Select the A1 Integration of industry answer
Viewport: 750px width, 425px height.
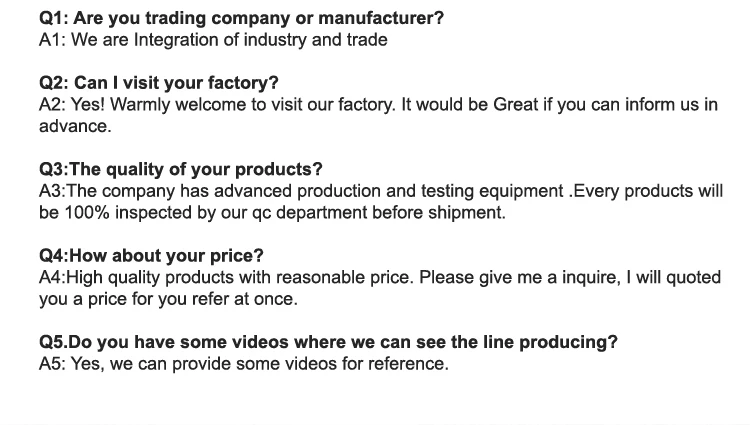(x=212, y=40)
